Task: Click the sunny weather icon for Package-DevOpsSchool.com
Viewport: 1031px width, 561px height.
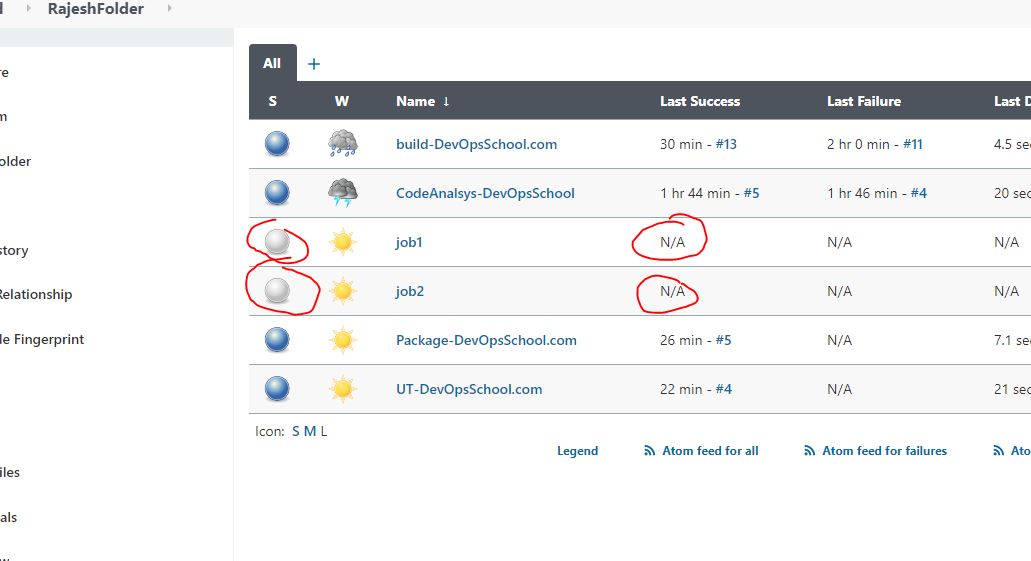Action: pyautogui.click(x=343, y=340)
